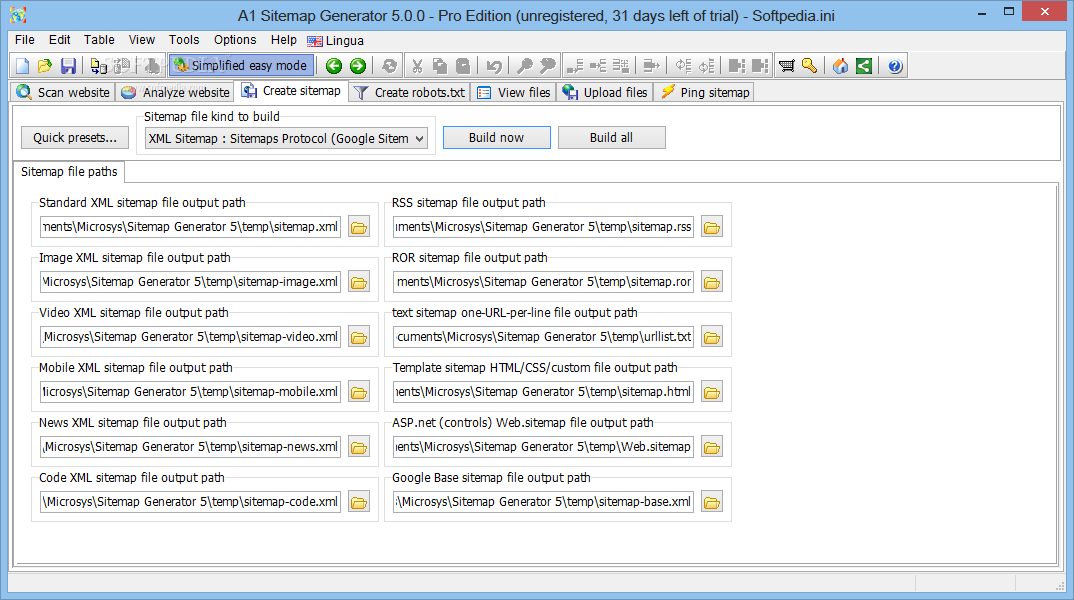Open the File menu
This screenshot has width=1074, height=600.
click(25, 40)
